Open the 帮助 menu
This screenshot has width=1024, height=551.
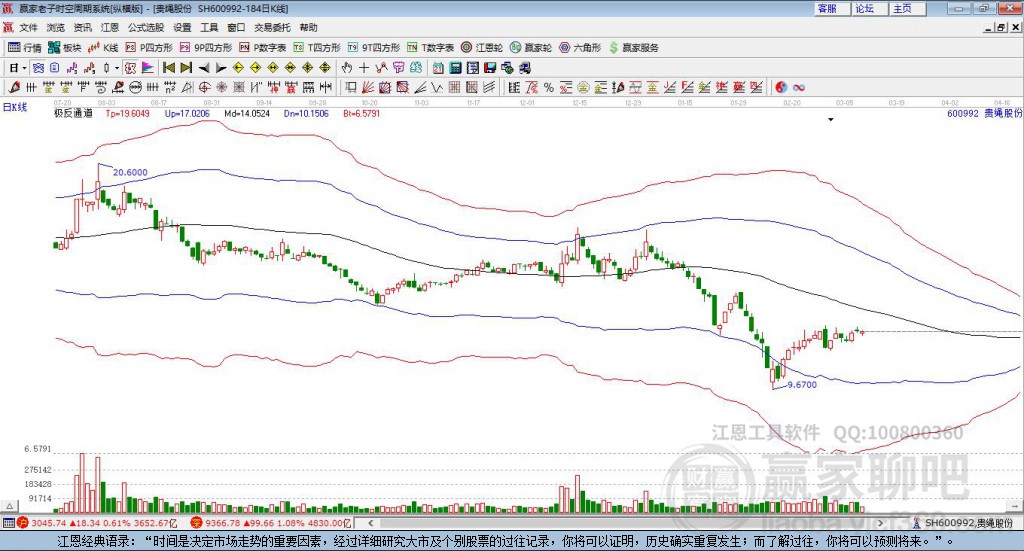point(308,27)
